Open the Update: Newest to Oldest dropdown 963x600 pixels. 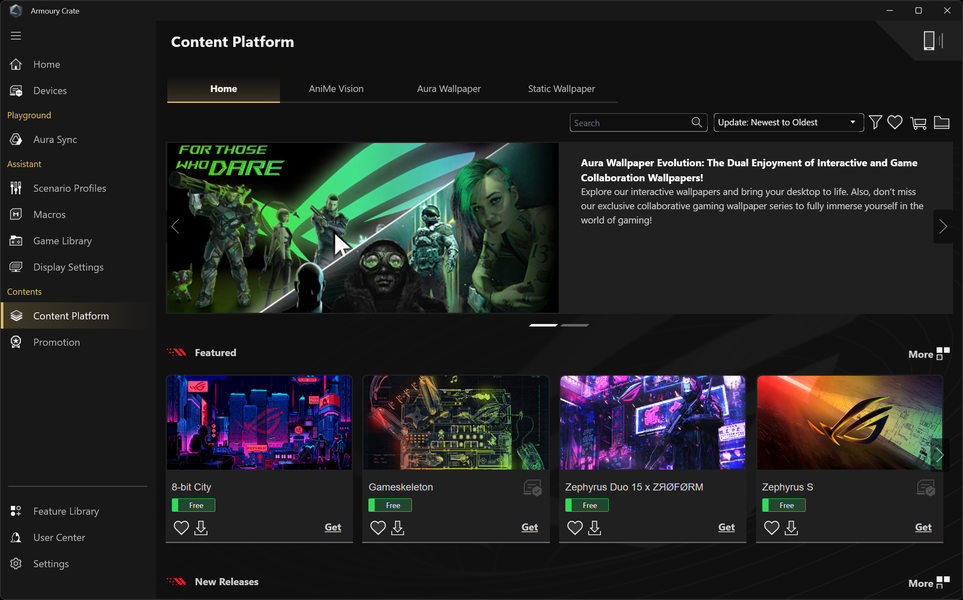788,122
